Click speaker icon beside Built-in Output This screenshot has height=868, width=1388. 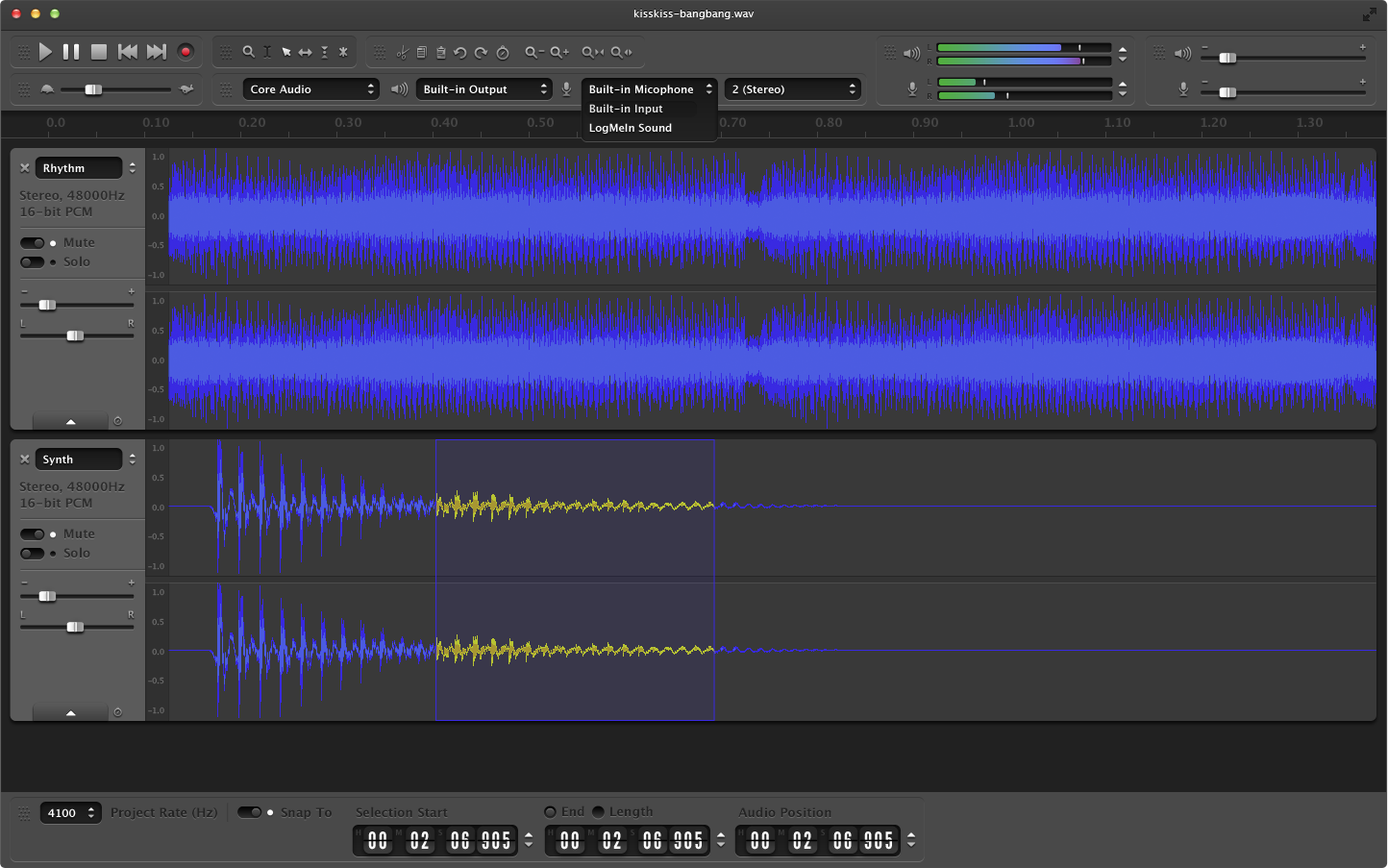tap(399, 89)
